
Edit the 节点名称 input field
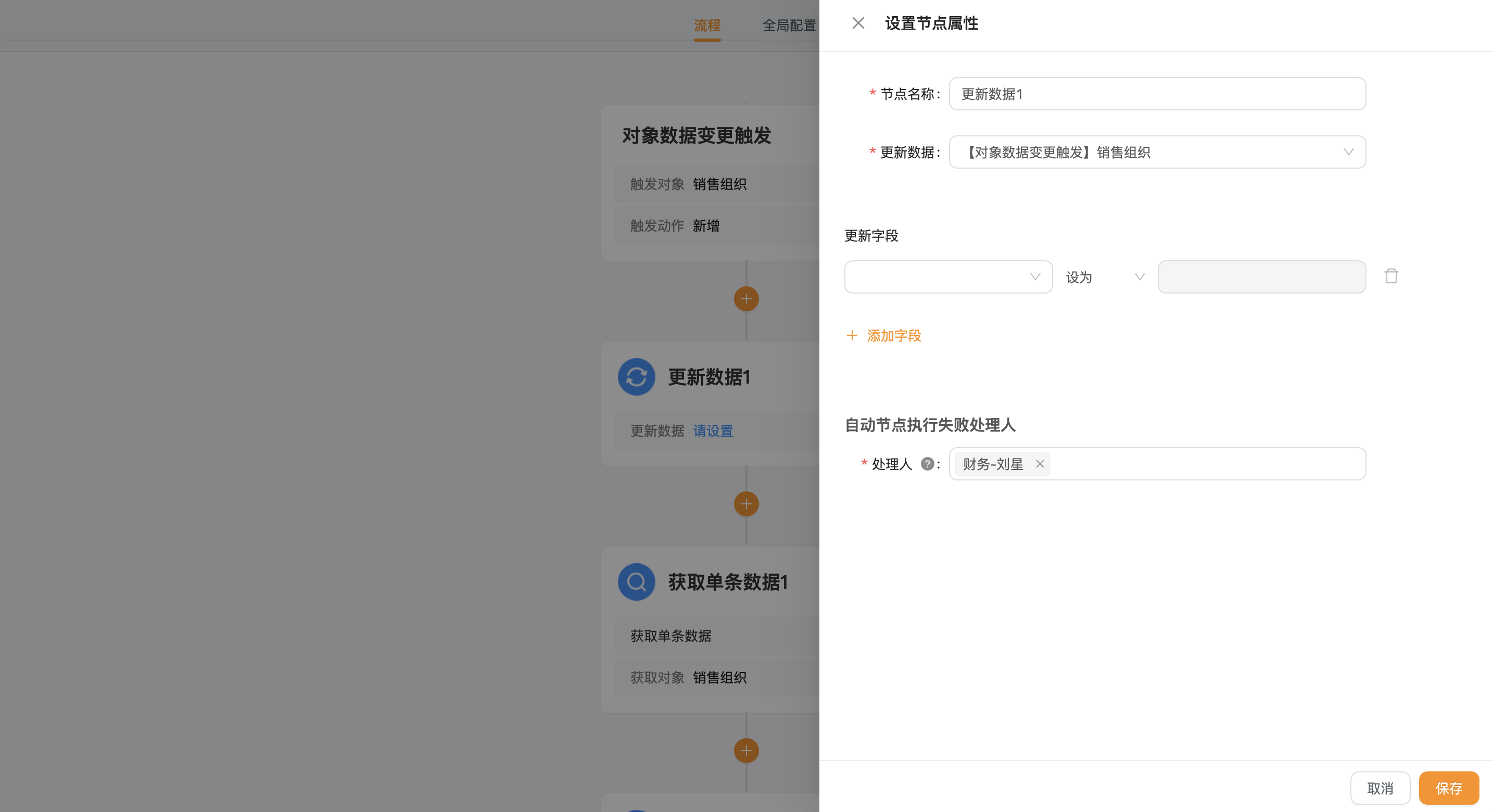tap(1157, 94)
